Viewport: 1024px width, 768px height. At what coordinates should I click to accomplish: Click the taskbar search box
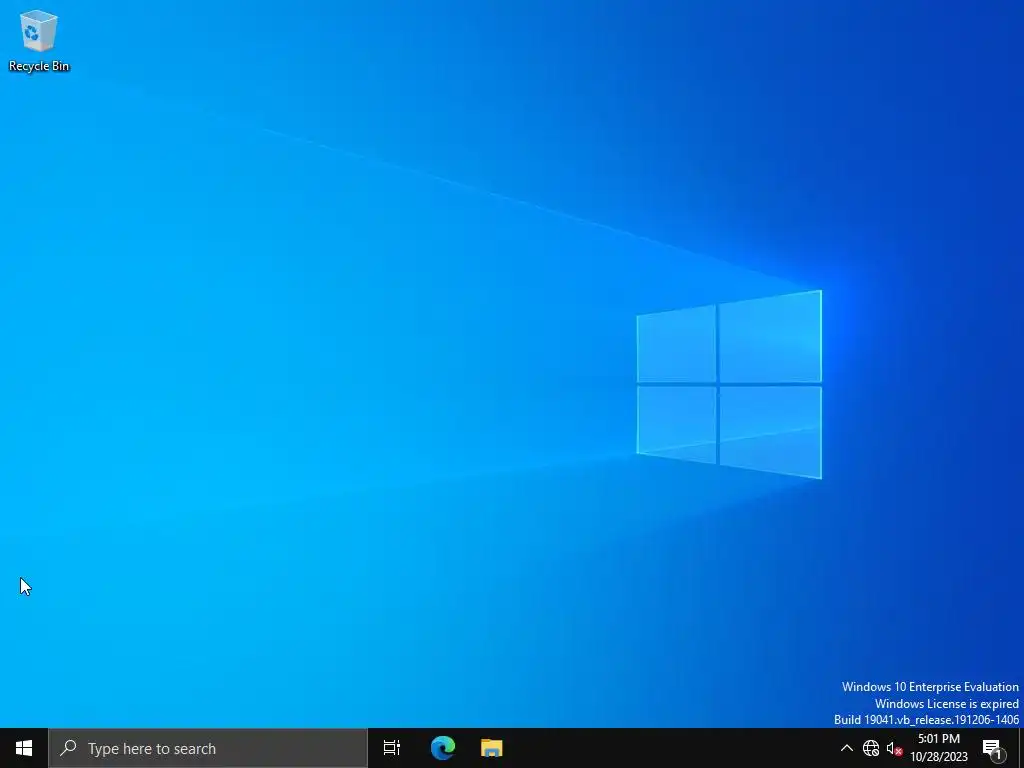point(208,748)
